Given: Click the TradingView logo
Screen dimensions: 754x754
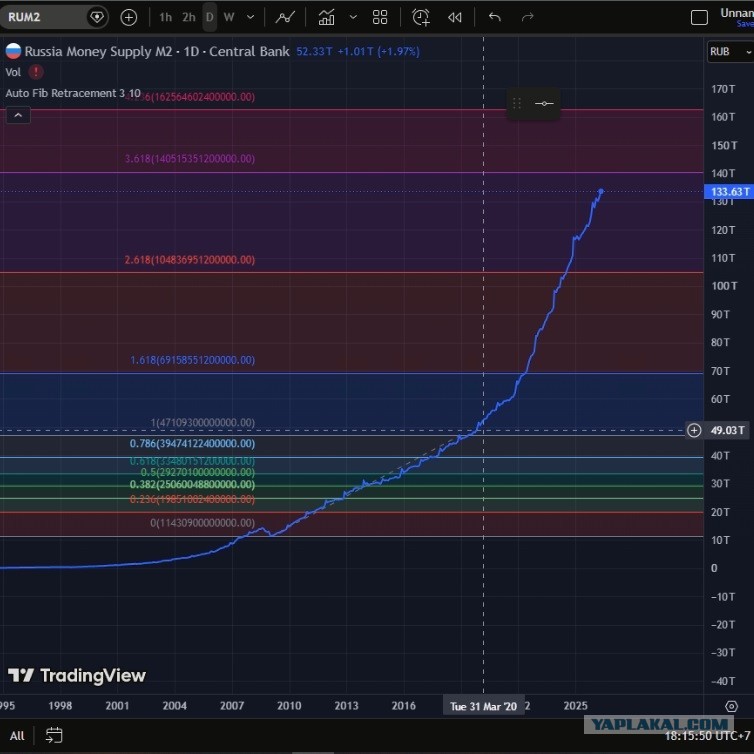Looking at the screenshot, I should (x=77, y=675).
